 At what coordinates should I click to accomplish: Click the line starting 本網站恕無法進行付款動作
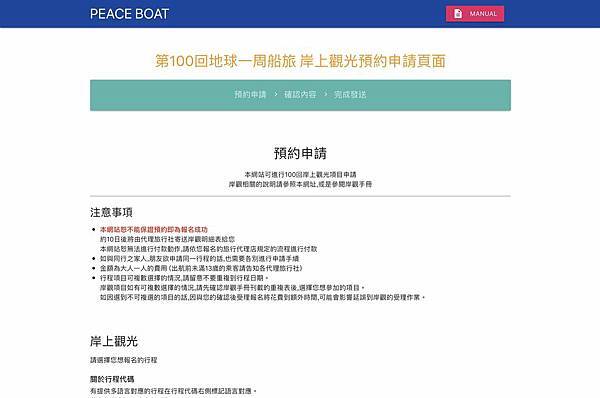(209, 249)
